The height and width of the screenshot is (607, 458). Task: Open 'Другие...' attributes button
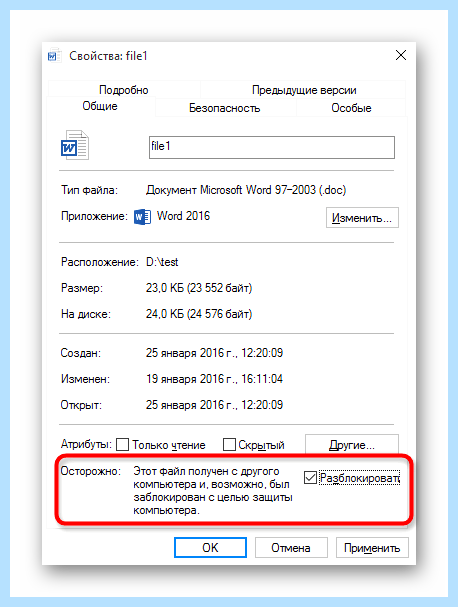(x=352, y=444)
